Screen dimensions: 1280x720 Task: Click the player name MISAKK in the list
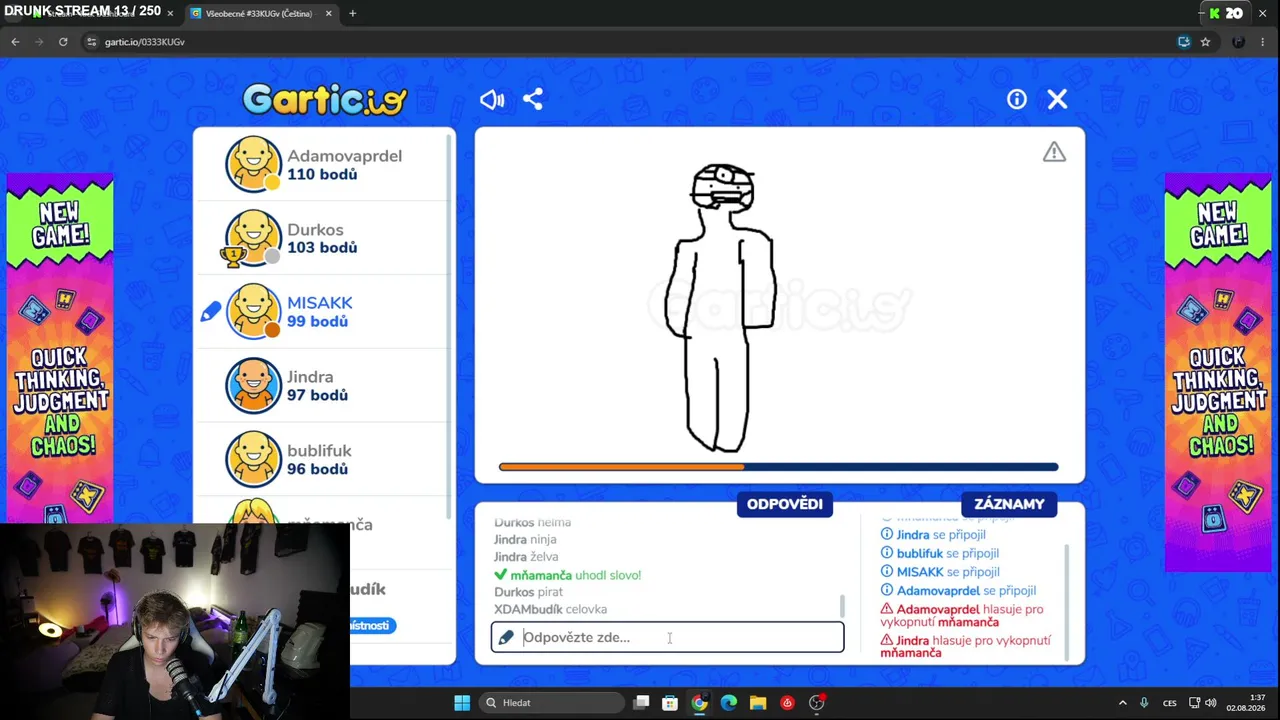(x=320, y=303)
